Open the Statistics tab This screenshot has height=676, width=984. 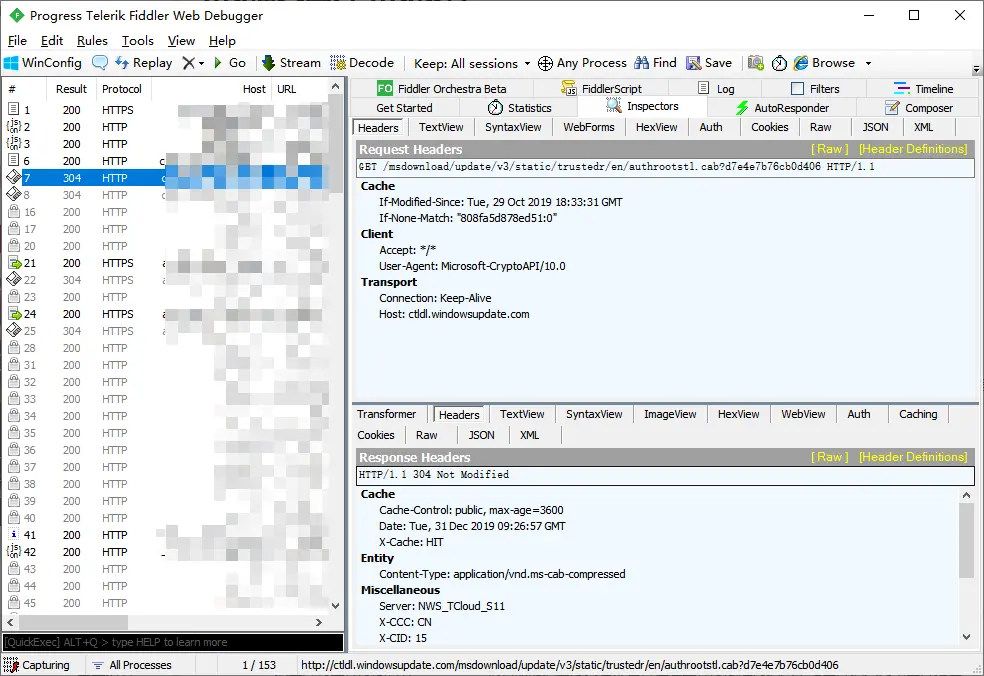click(x=519, y=108)
